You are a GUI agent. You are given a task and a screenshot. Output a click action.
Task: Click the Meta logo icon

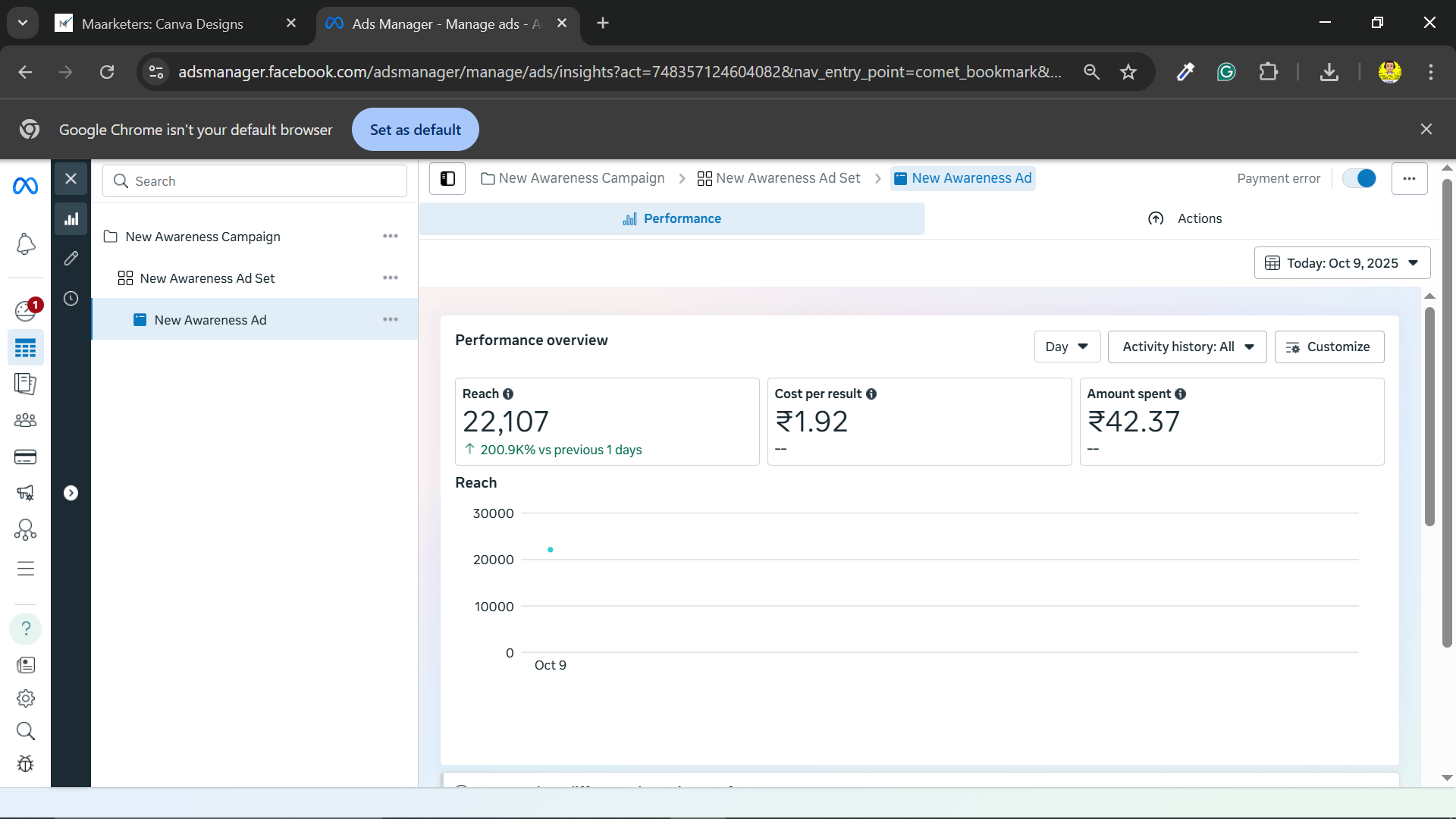coord(25,186)
